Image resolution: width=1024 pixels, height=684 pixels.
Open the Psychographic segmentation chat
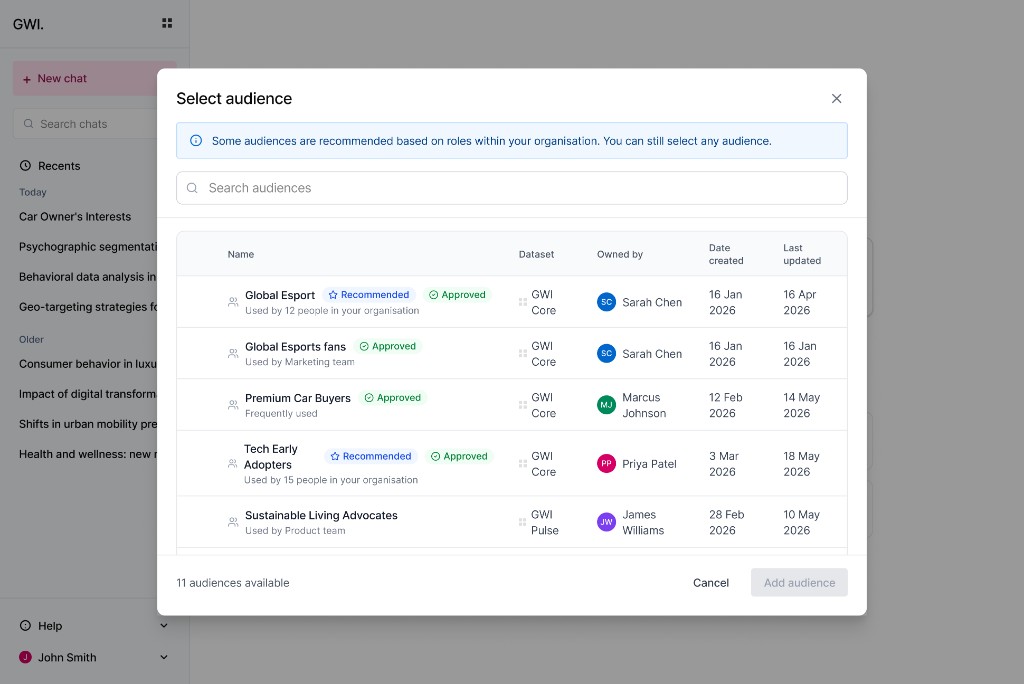point(88,246)
